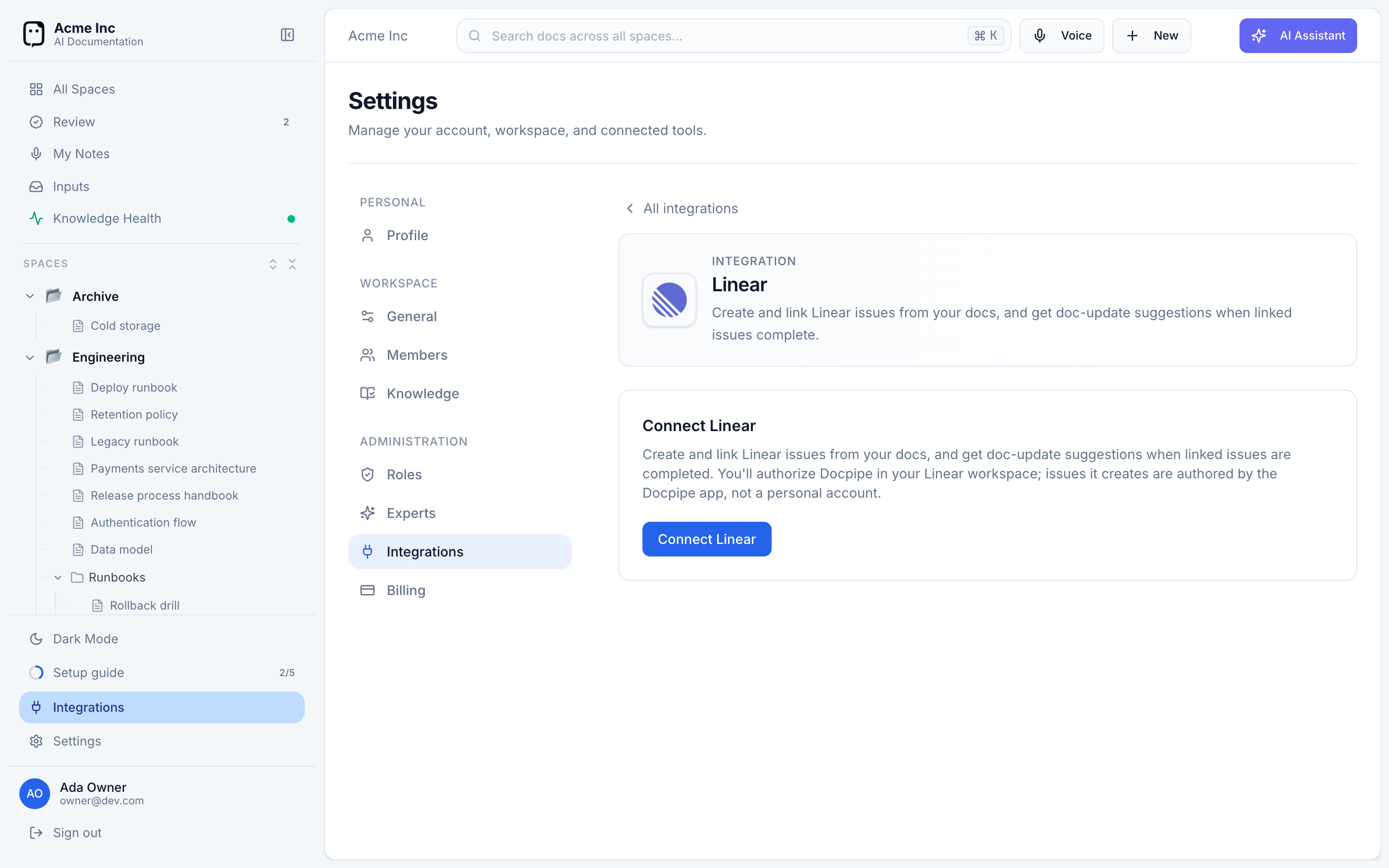Open Billing settings

pos(459,590)
